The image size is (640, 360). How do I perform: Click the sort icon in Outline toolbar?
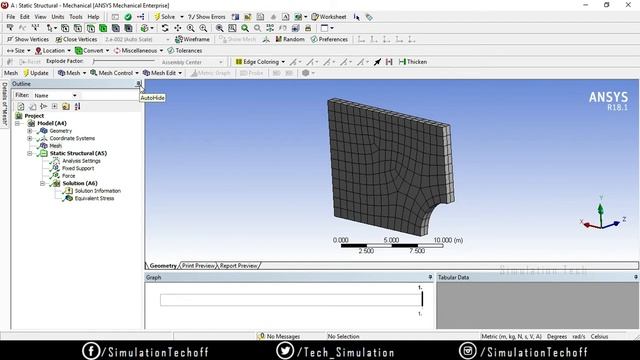click(78, 106)
